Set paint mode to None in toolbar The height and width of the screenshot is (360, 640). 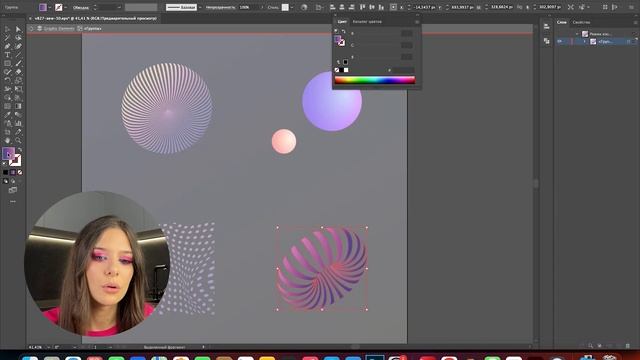20,172
